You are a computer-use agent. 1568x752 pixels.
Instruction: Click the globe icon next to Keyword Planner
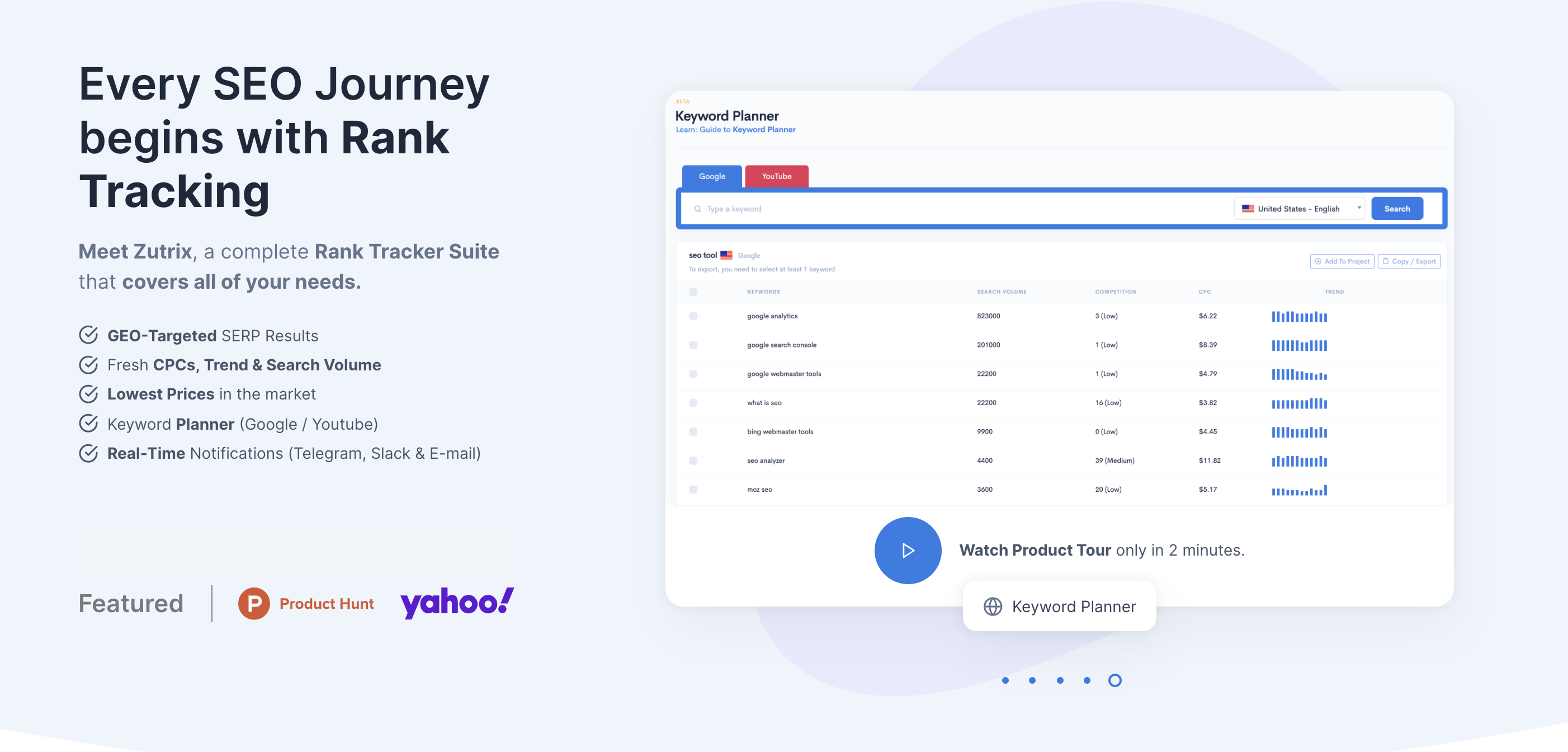(x=992, y=606)
